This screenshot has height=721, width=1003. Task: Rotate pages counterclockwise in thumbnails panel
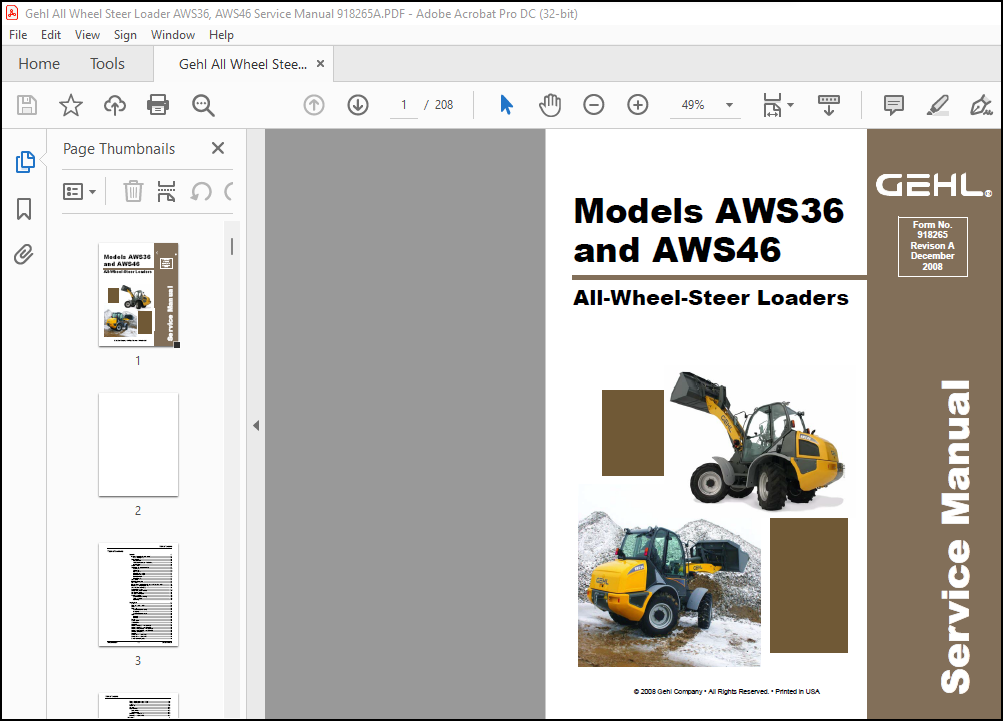(201, 191)
